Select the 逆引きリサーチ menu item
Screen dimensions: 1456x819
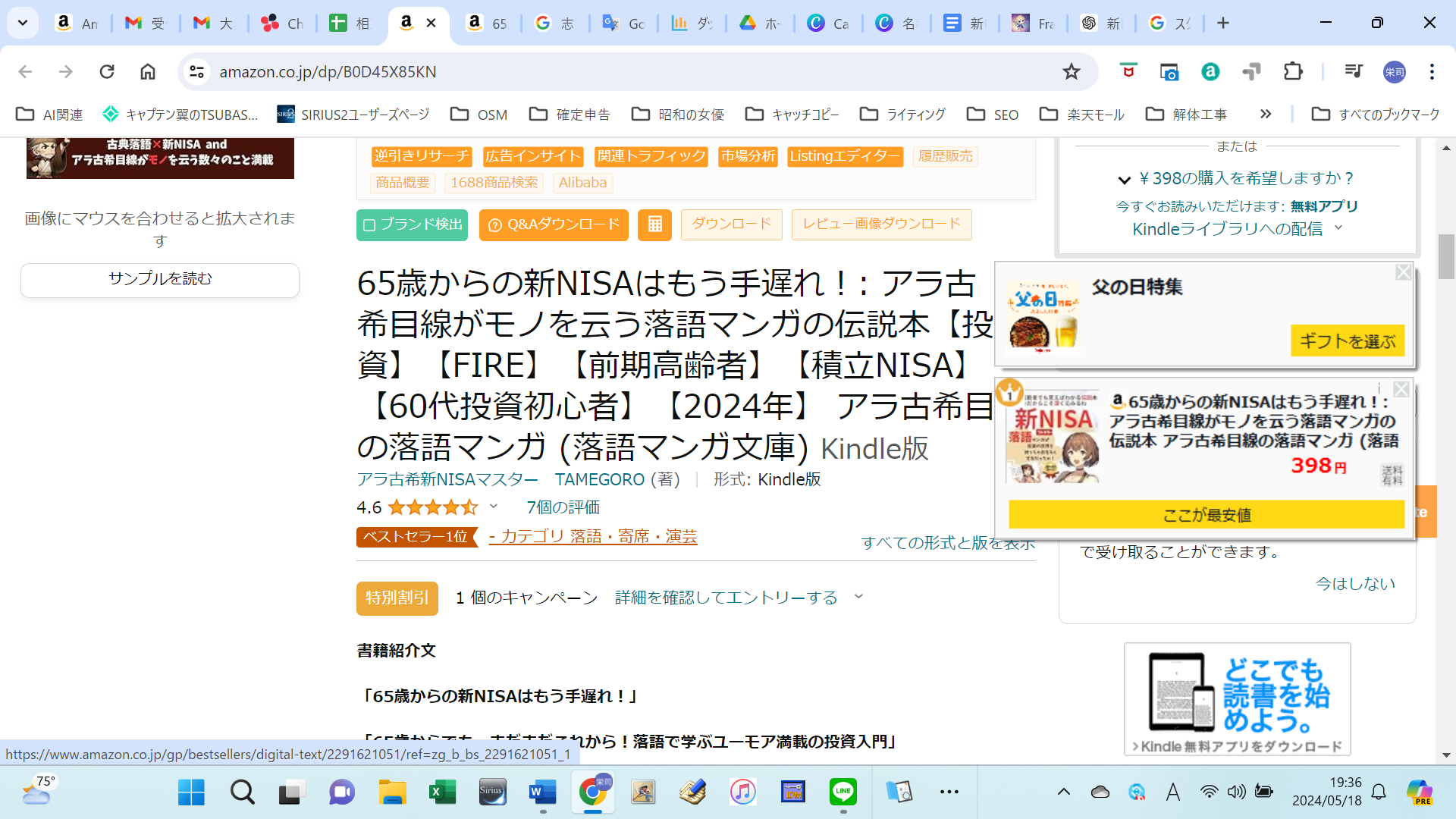(422, 156)
